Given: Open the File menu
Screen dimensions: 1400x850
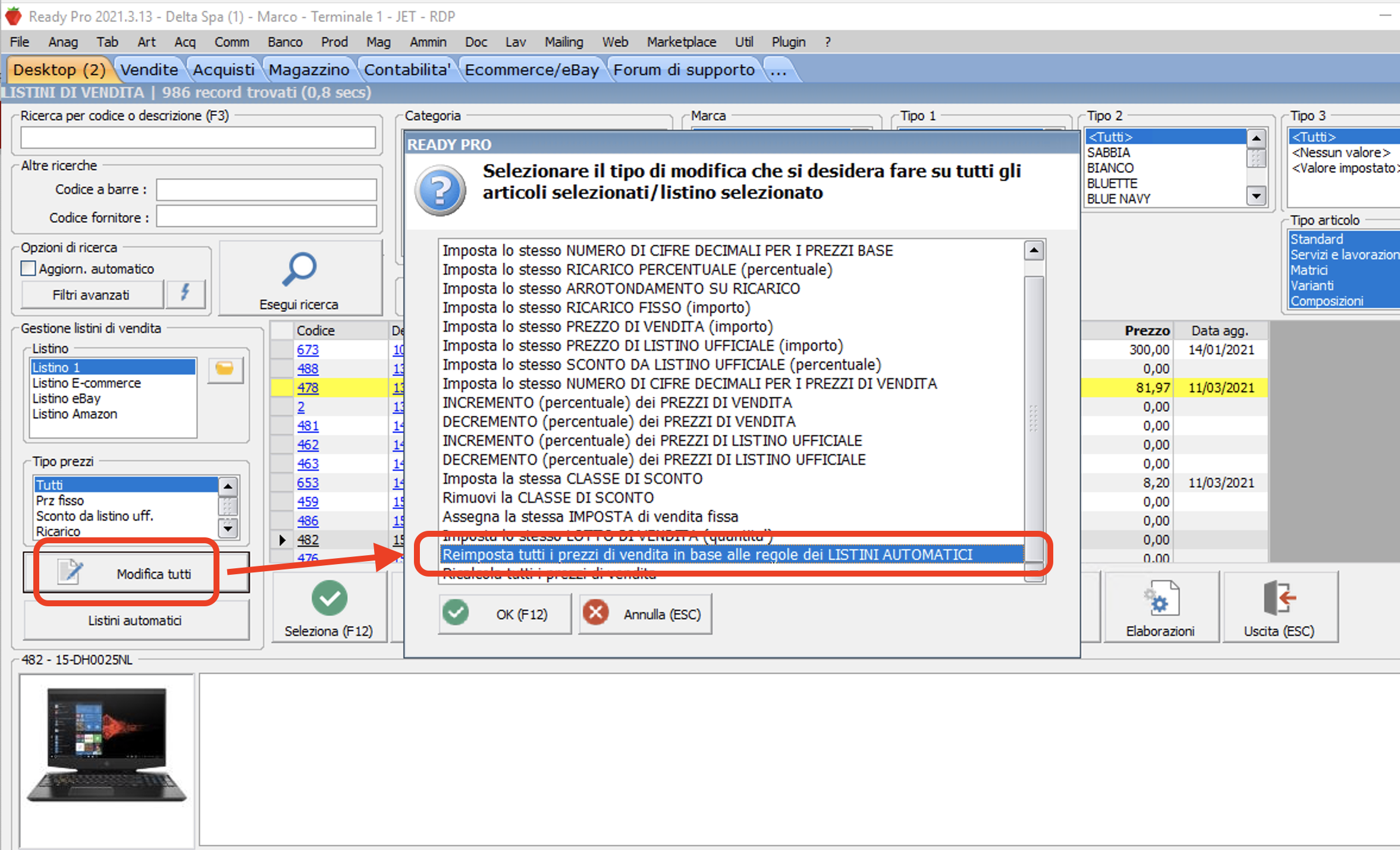Looking at the screenshot, I should coord(20,42).
